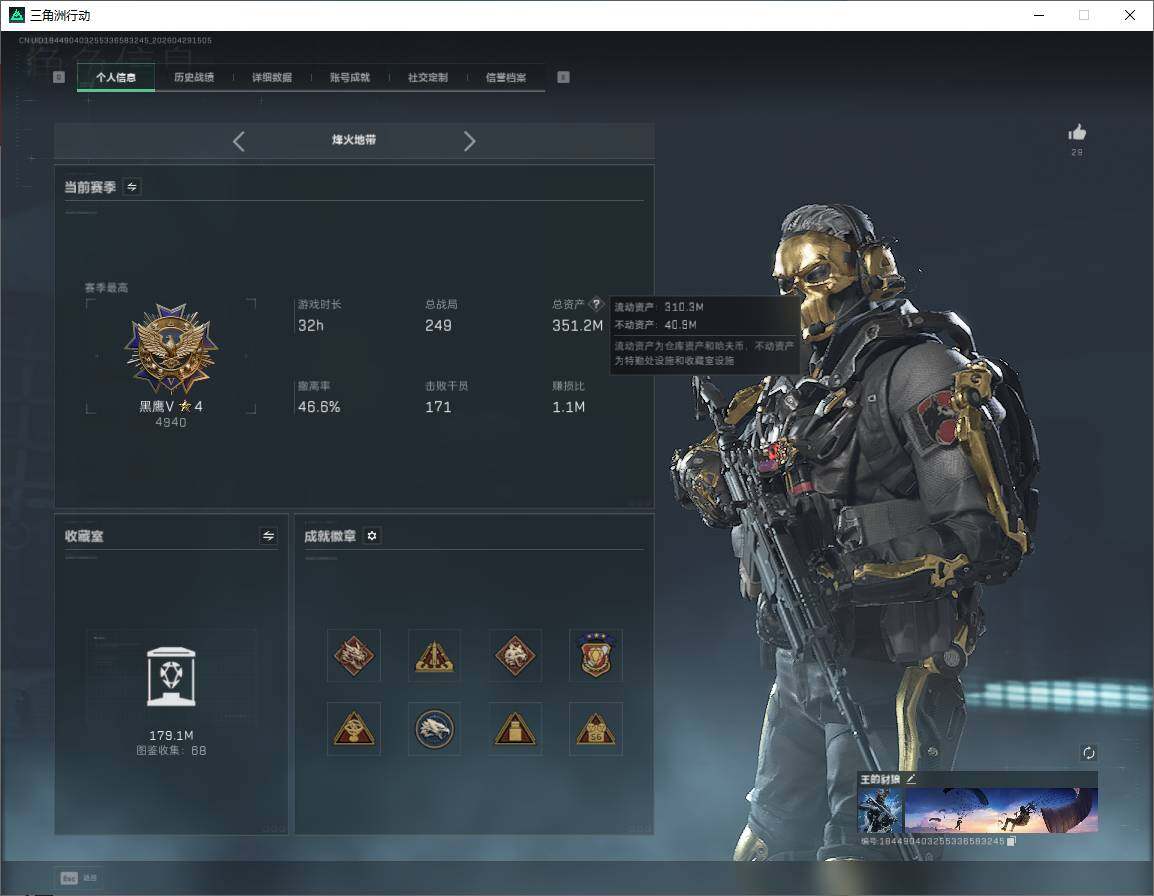Select the wolf head diamond badge
Image resolution: width=1154 pixels, height=896 pixels.
coord(515,655)
